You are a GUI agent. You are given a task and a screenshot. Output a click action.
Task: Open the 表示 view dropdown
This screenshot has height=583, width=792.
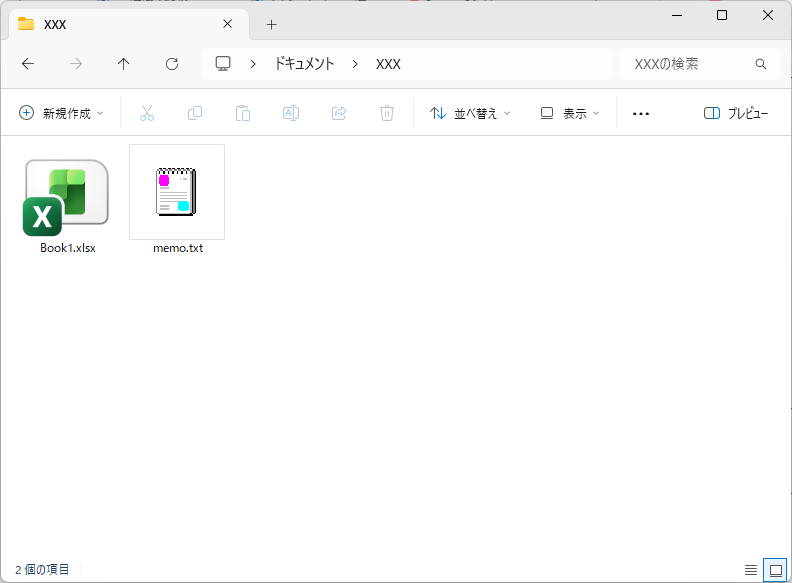[570, 113]
